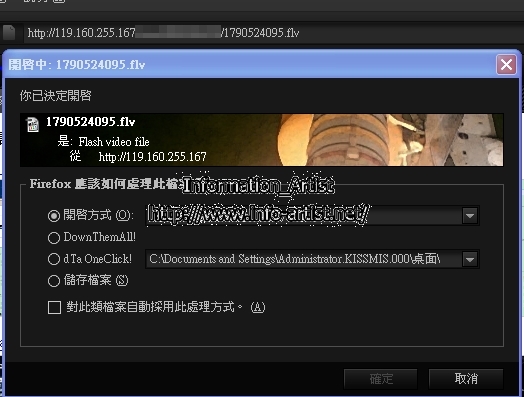Enable 對此類檔案自動採用此處理方式 checkbox

click(54, 307)
